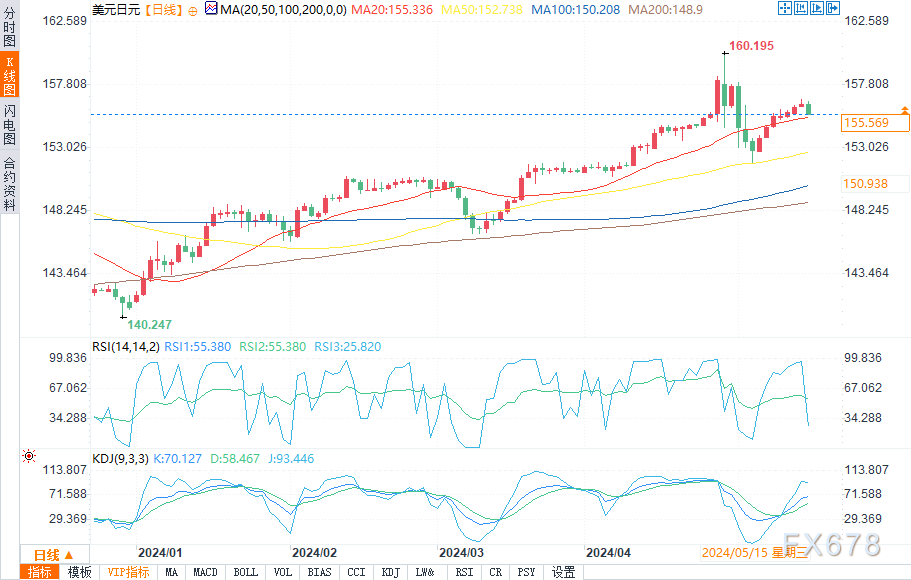
Task: Select the LW& indicator button
Action: (x=425, y=572)
